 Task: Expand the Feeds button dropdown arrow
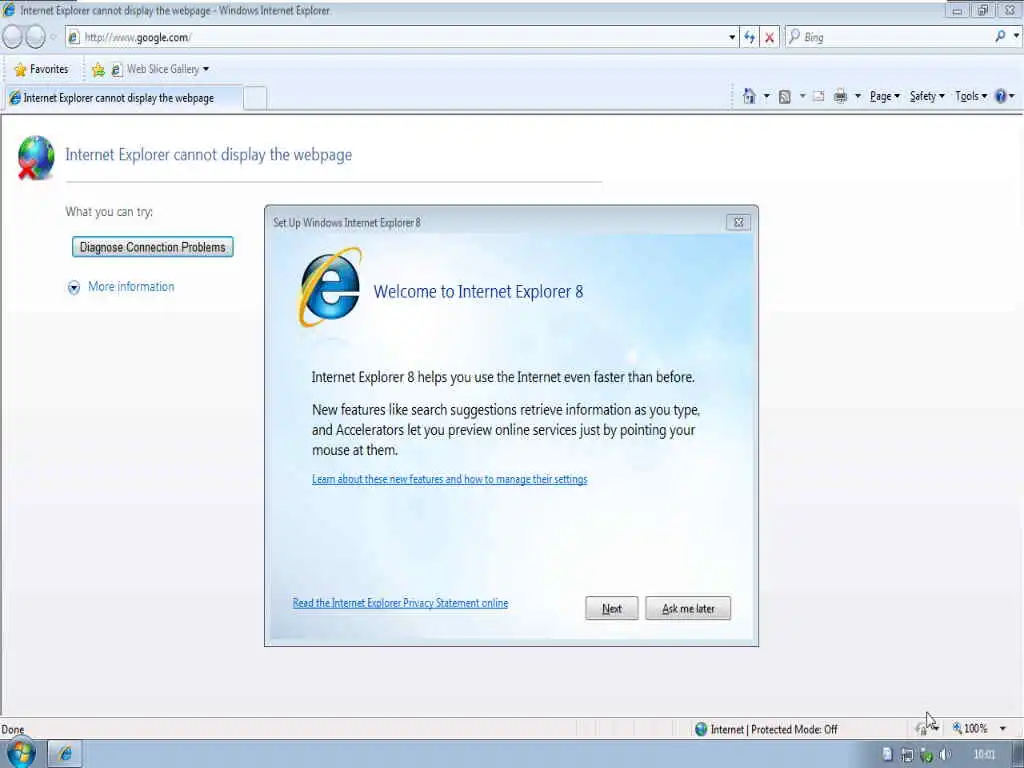[803, 96]
